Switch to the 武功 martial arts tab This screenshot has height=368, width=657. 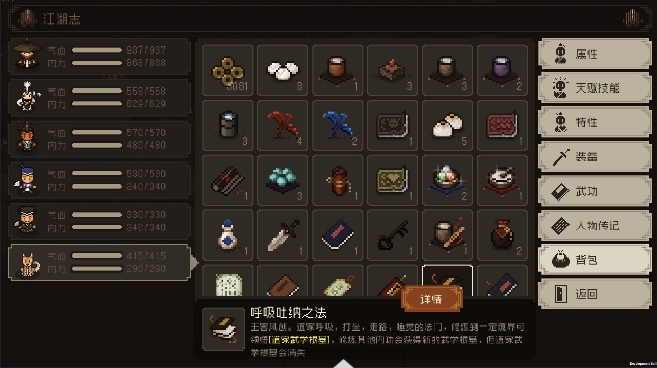click(595, 192)
